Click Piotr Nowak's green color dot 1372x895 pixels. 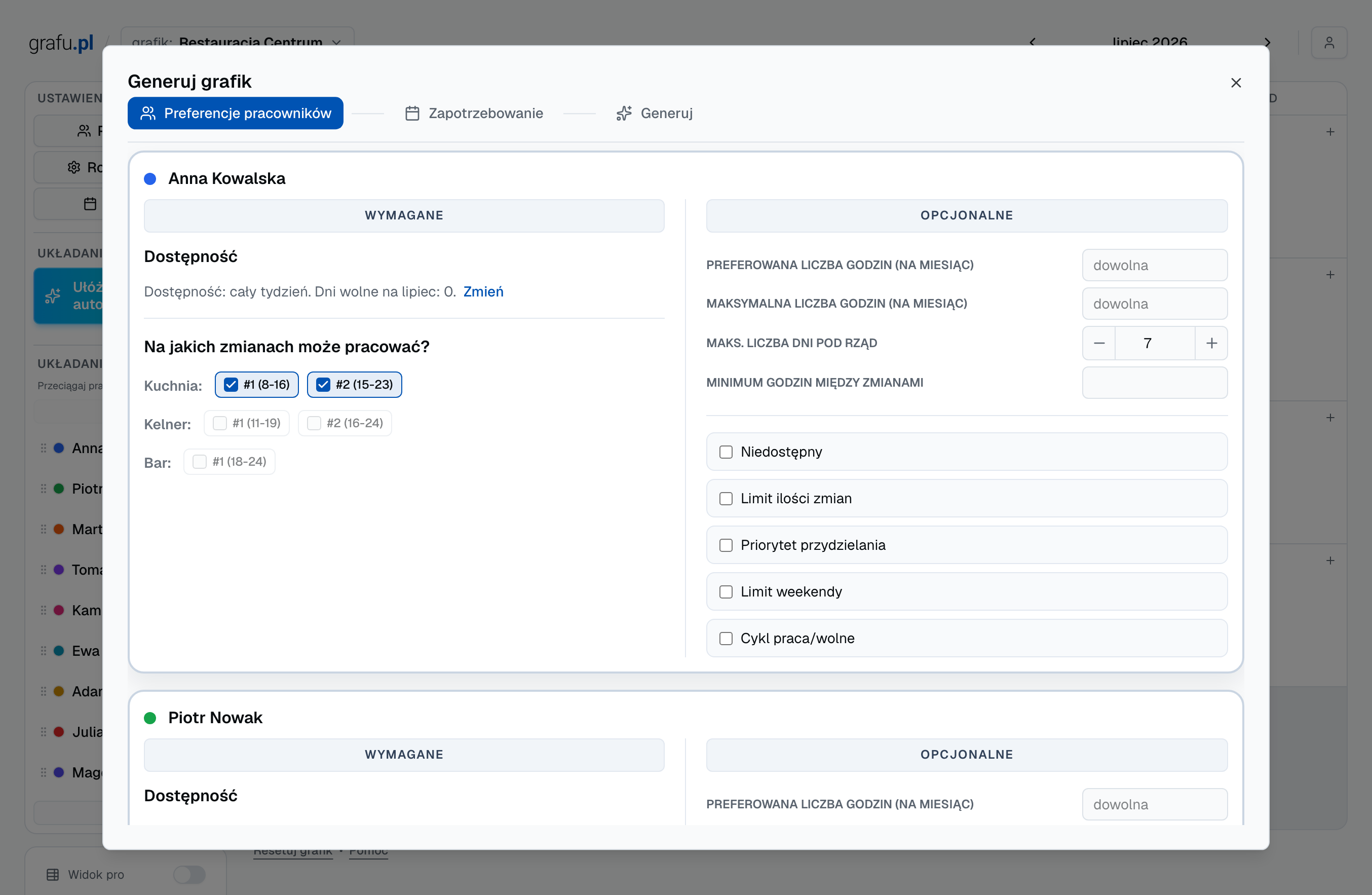150,718
